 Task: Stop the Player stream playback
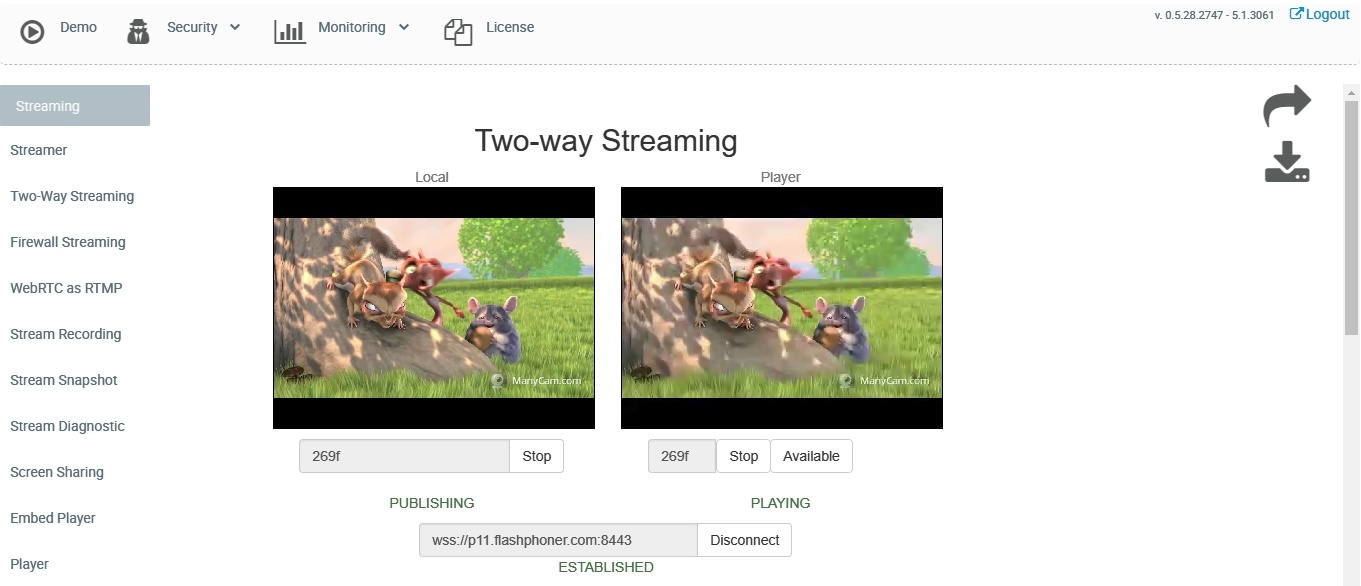743,456
